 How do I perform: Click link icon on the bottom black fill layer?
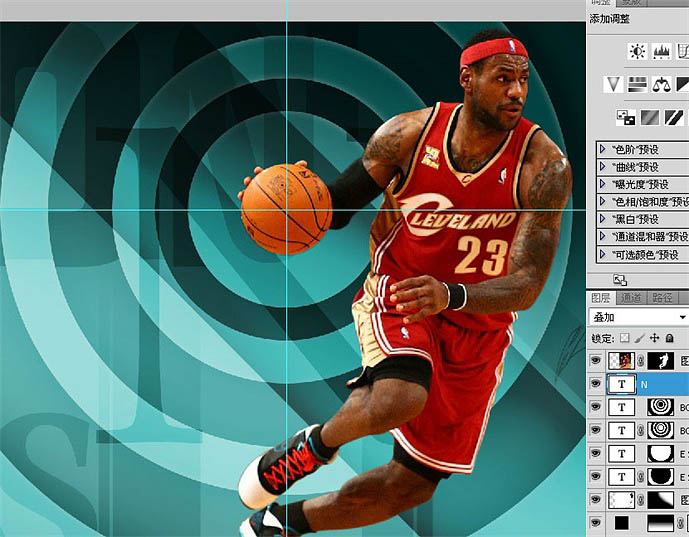681,523
